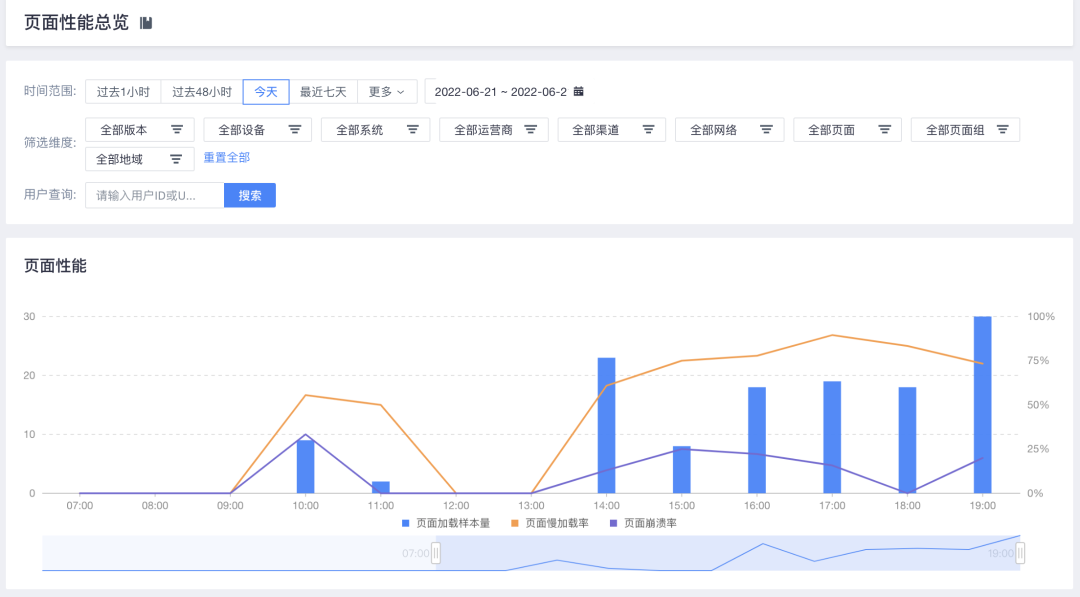Click filter icon on 全部网络
The width and height of the screenshot is (1080, 597).
pyautogui.click(x=766, y=130)
